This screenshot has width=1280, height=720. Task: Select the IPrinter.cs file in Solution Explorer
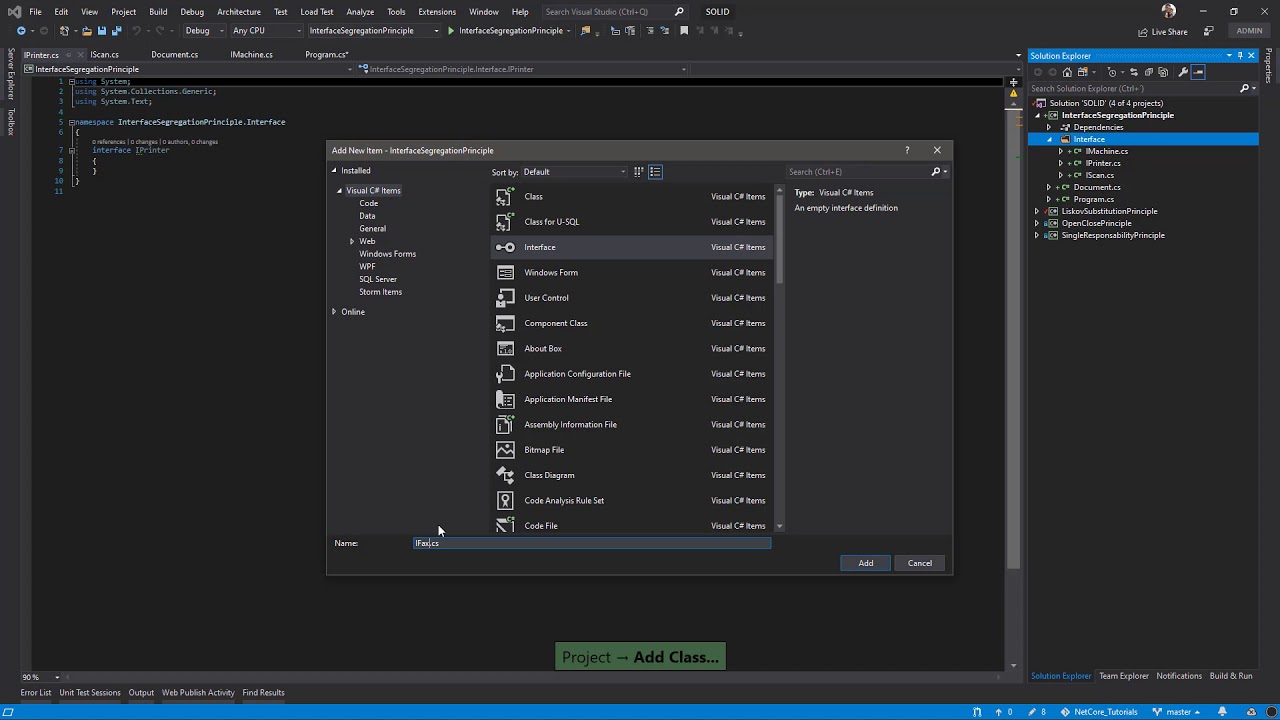point(1103,164)
